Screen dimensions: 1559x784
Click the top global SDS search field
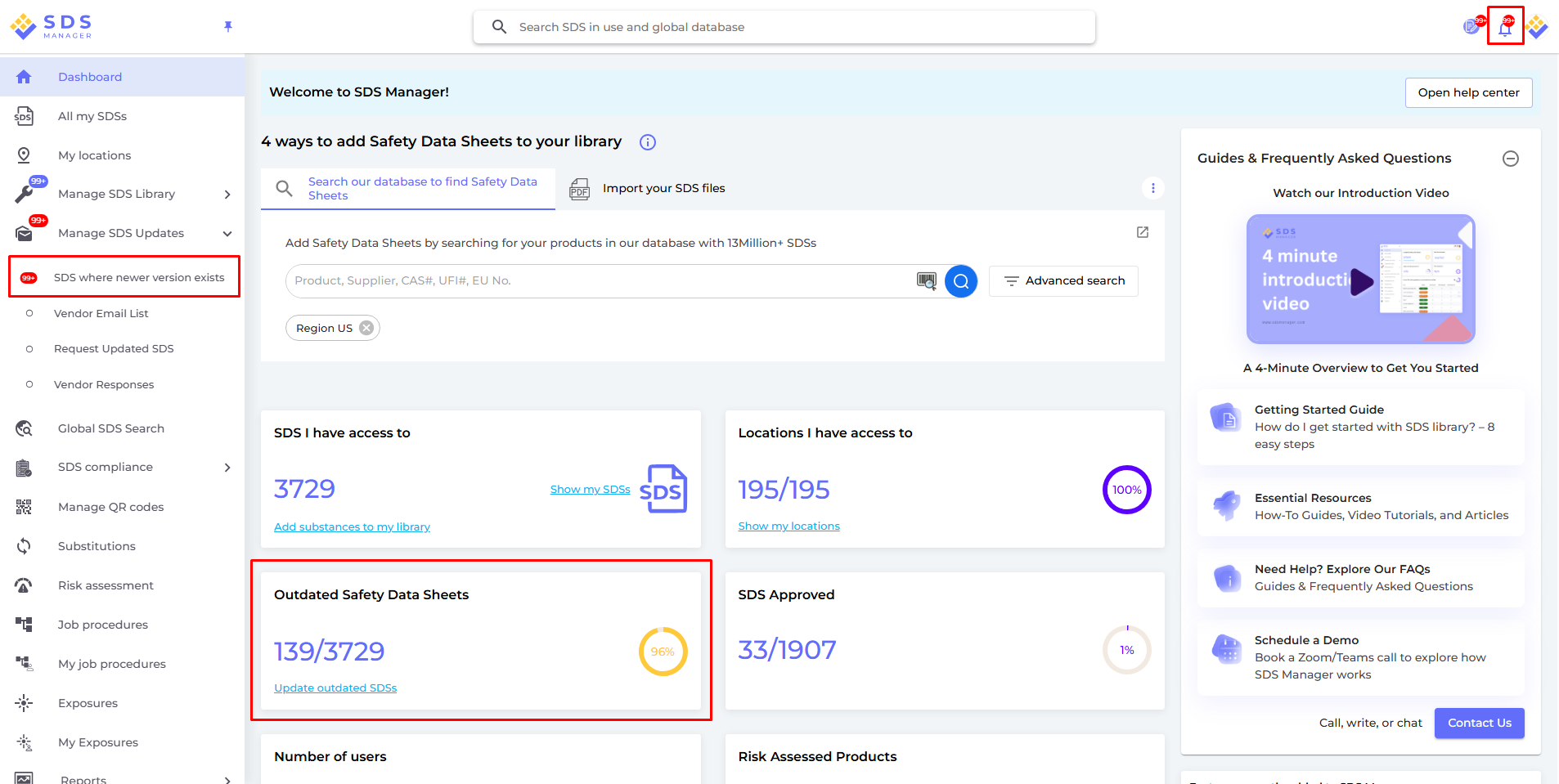[x=784, y=27]
